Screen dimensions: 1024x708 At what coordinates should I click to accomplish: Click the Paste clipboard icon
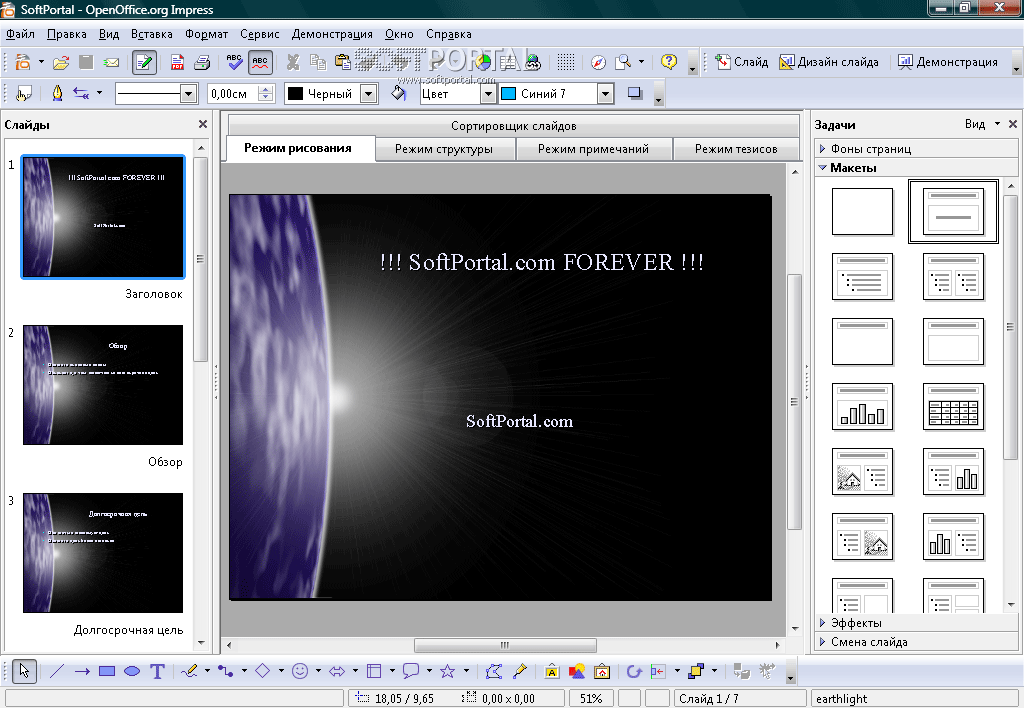click(x=342, y=63)
